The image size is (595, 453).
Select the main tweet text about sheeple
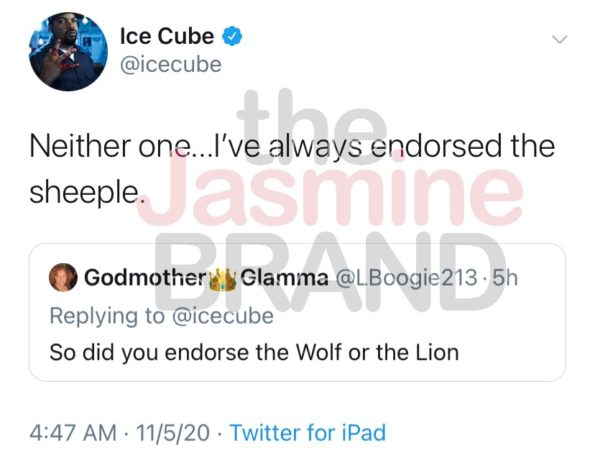pyautogui.click(x=292, y=170)
